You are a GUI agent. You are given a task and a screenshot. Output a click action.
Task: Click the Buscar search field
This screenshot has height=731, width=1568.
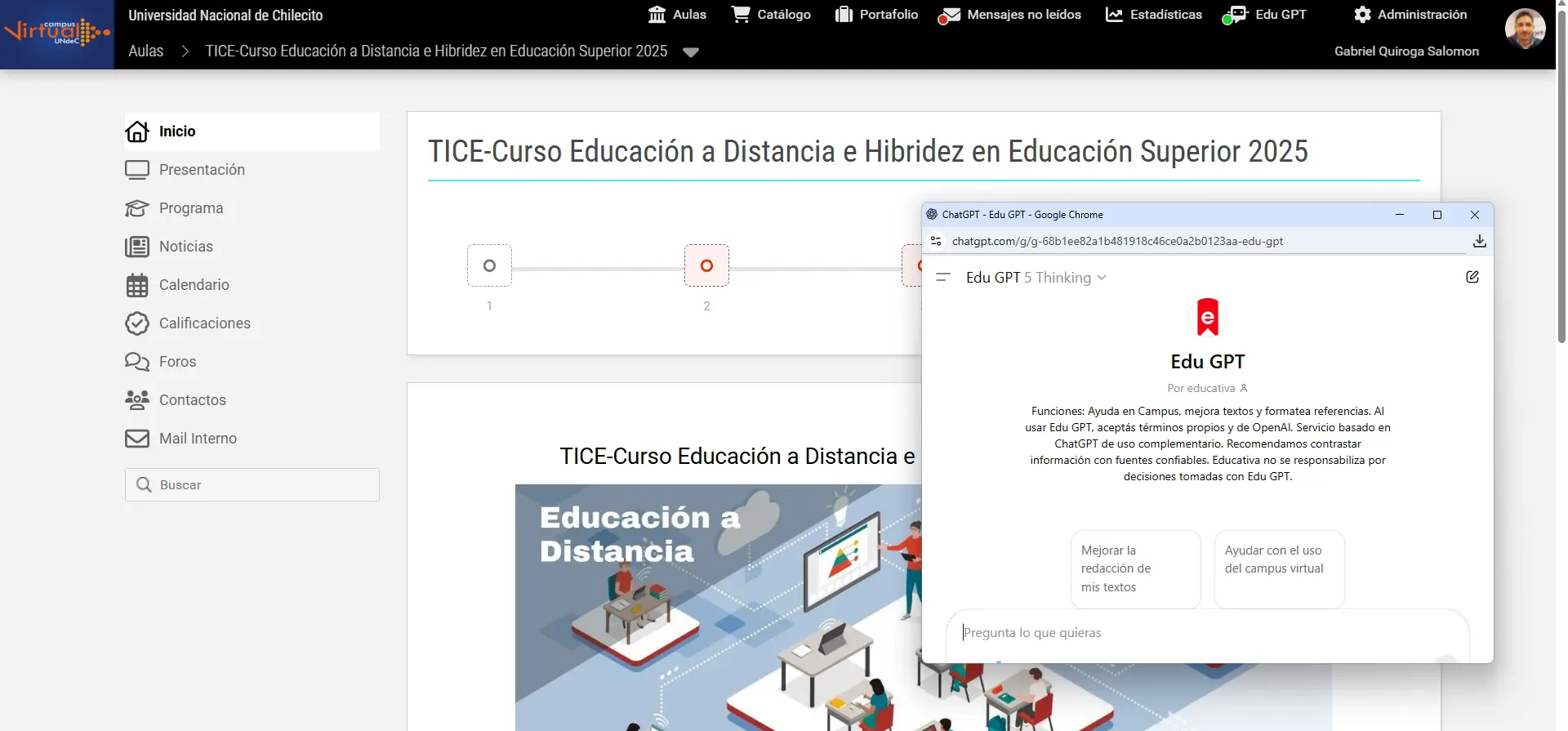(x=261, y=485)
